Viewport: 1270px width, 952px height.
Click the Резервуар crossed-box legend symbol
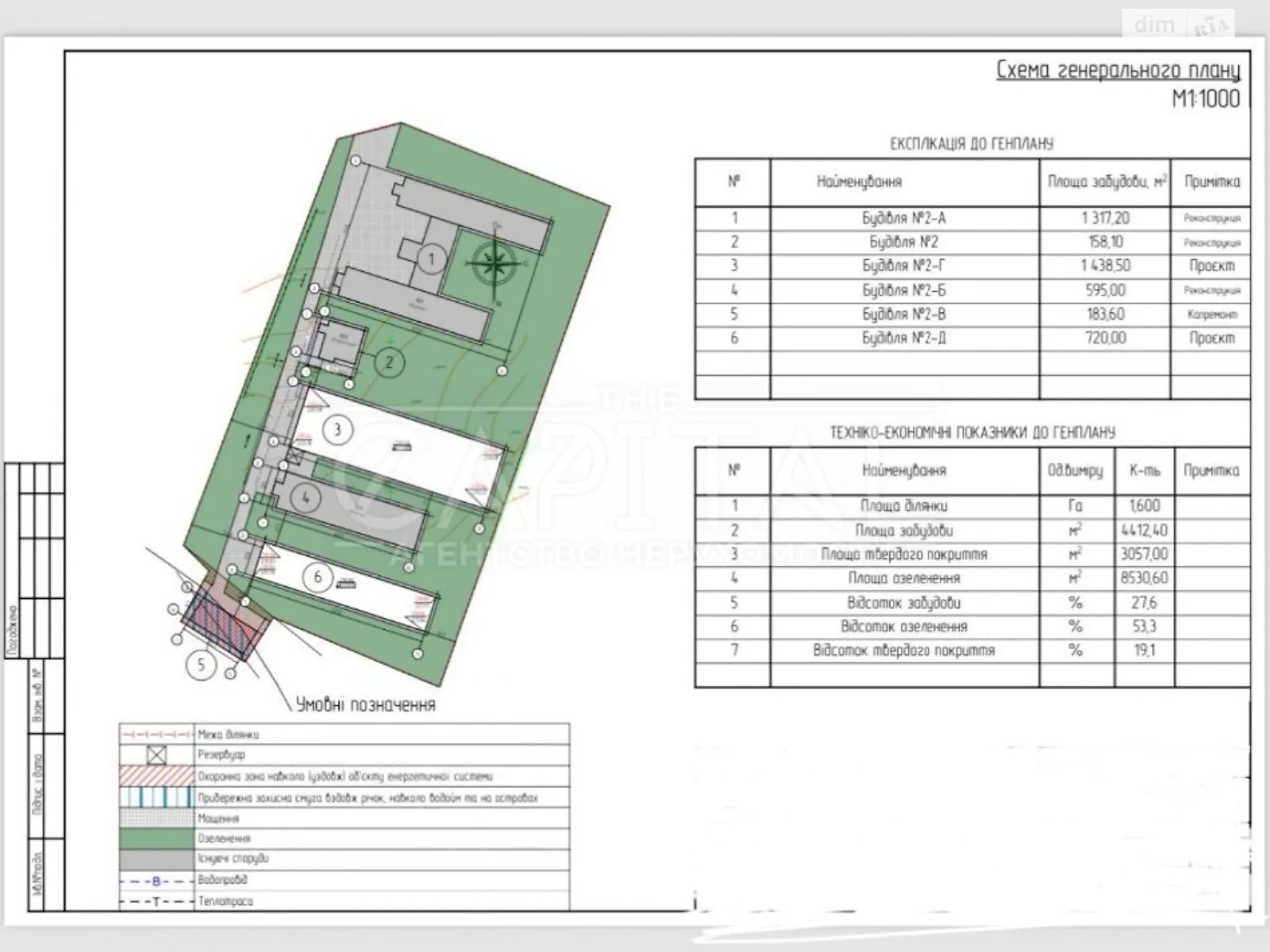click(x=156, y=755)
